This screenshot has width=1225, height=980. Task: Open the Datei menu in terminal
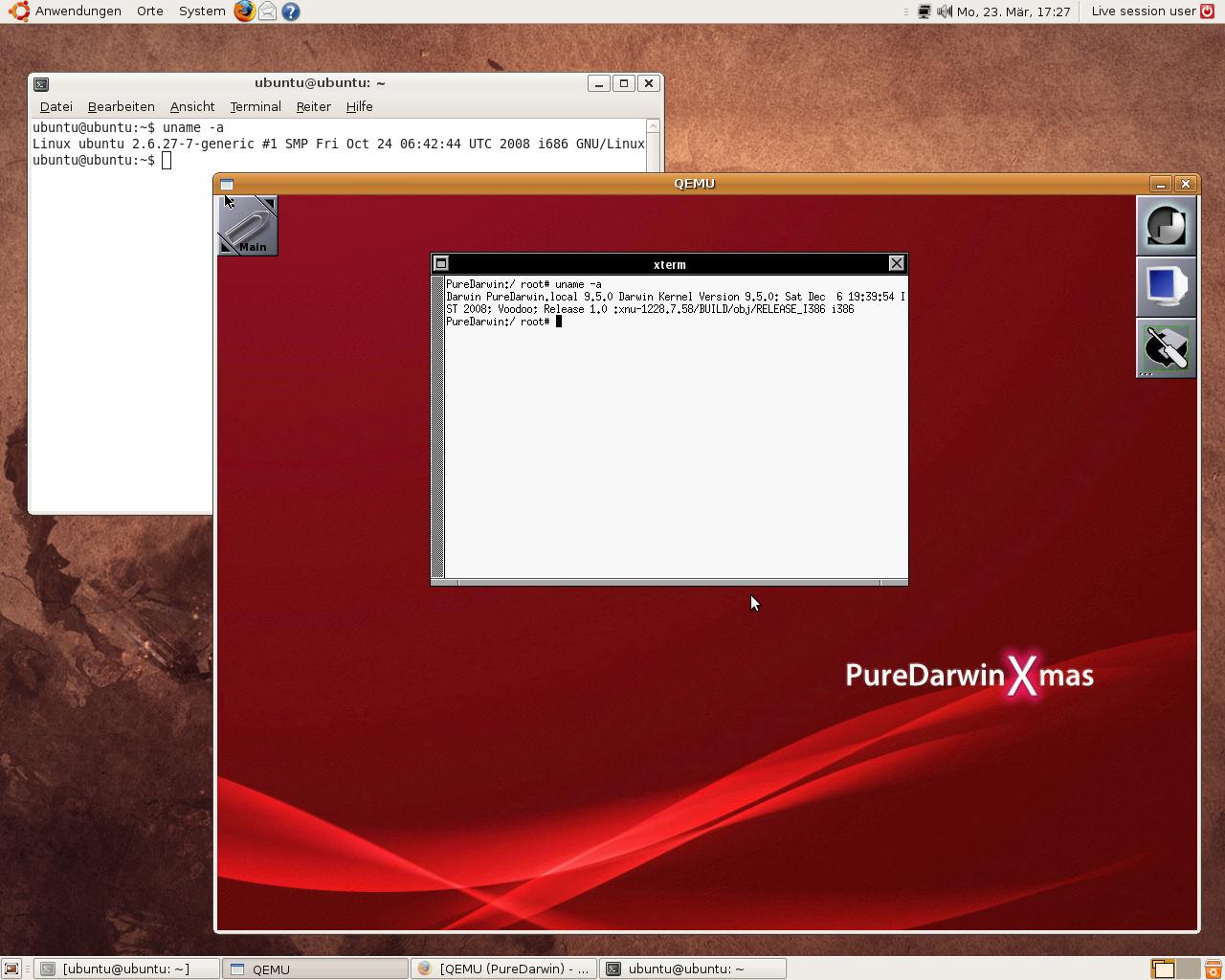click(56, 107)
